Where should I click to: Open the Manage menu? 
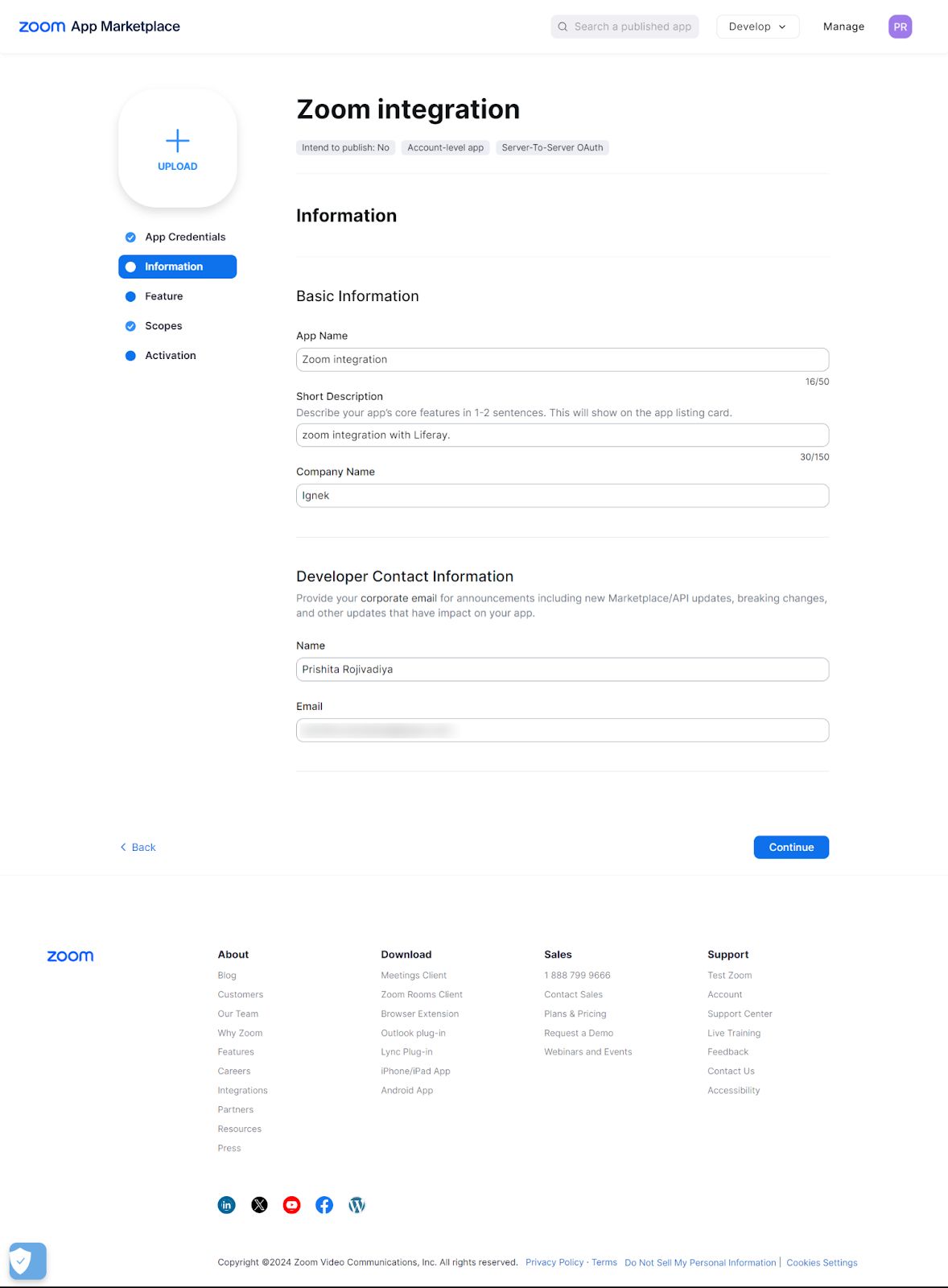(843, 27)
